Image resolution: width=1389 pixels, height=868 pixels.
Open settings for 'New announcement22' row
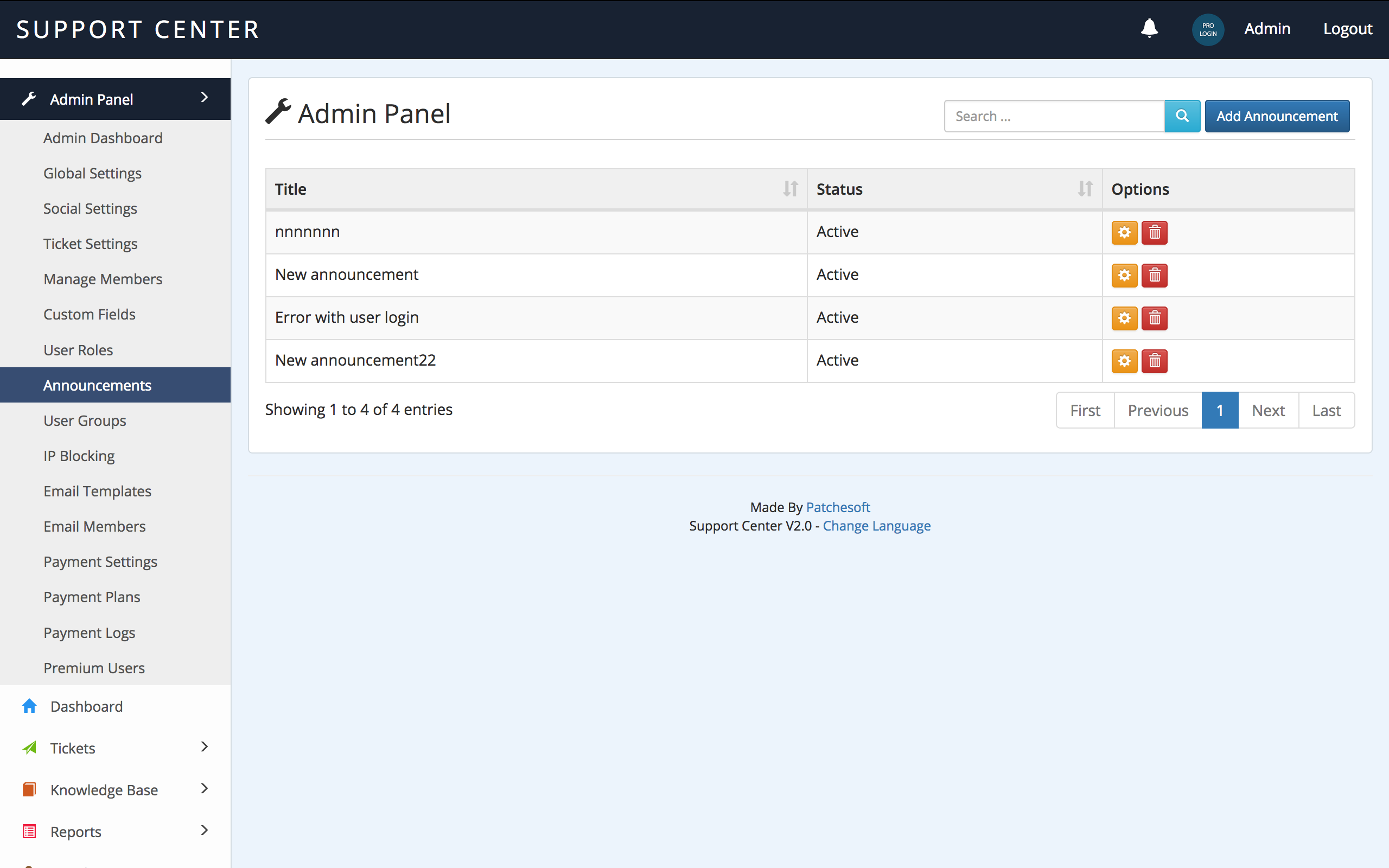click(1124, 361)
